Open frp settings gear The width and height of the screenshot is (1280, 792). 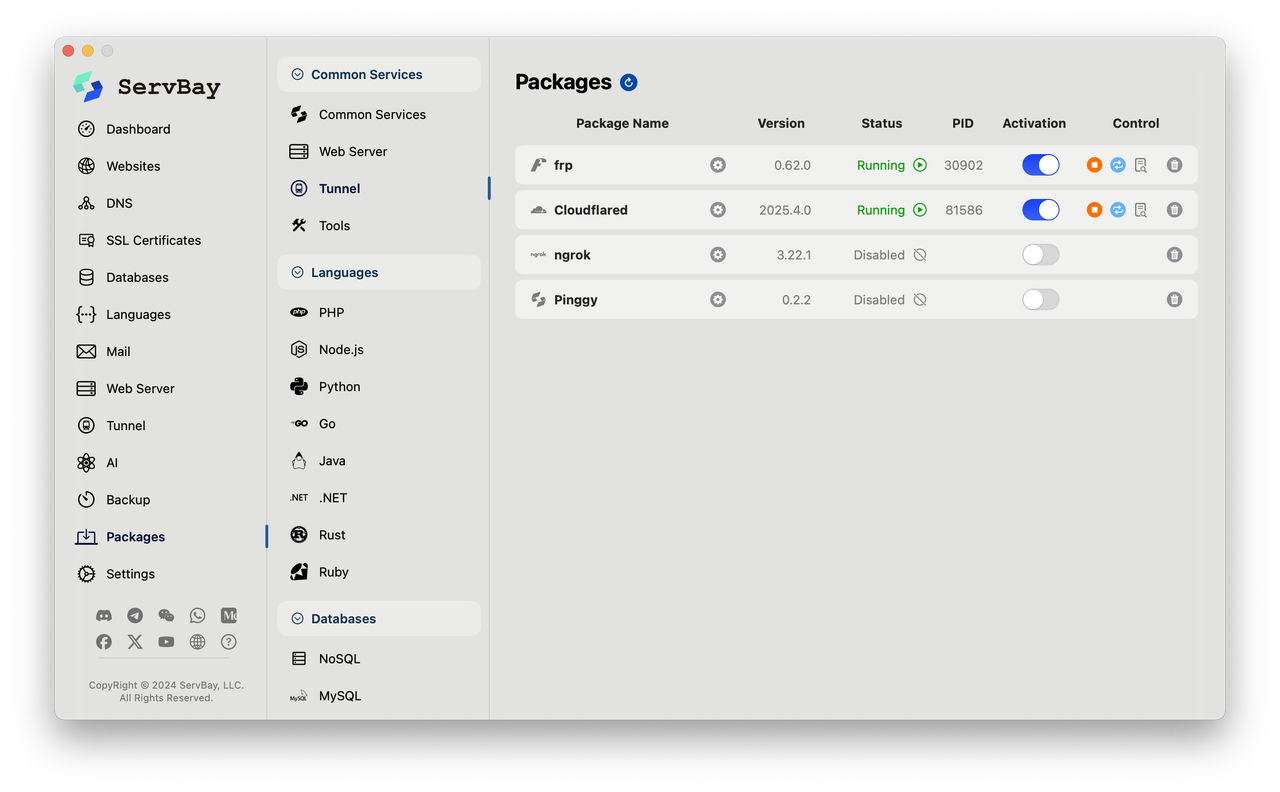click(718, 165)
